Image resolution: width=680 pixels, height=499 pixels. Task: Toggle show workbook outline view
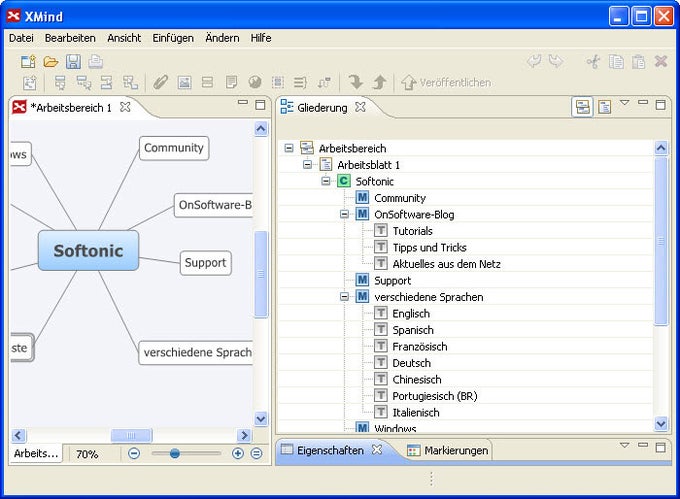click(582, 107)
